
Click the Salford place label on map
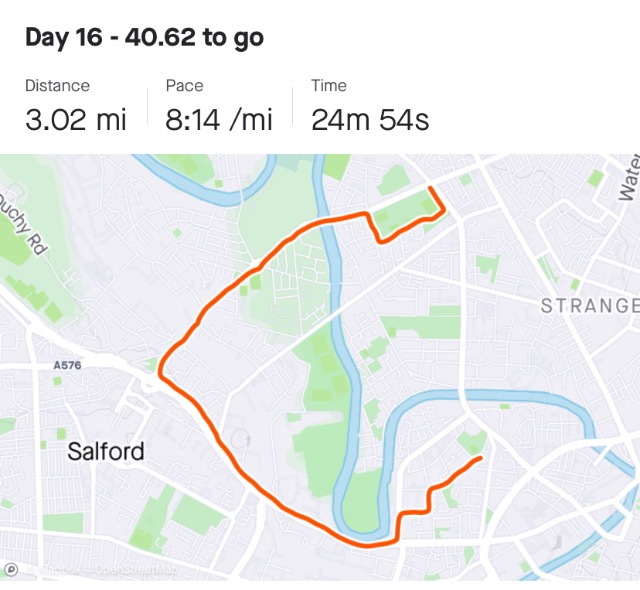[106, 451]
